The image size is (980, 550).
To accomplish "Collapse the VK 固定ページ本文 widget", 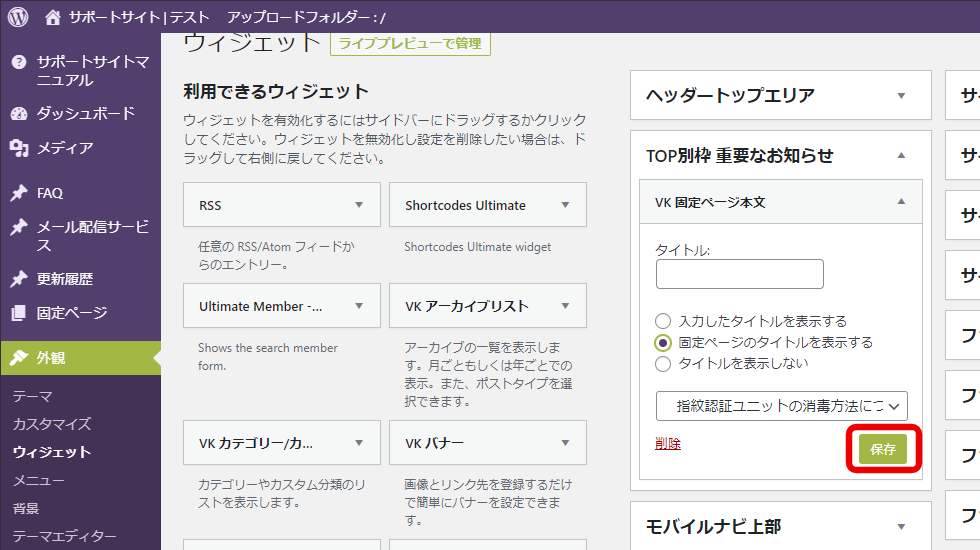I will [900, 202].
